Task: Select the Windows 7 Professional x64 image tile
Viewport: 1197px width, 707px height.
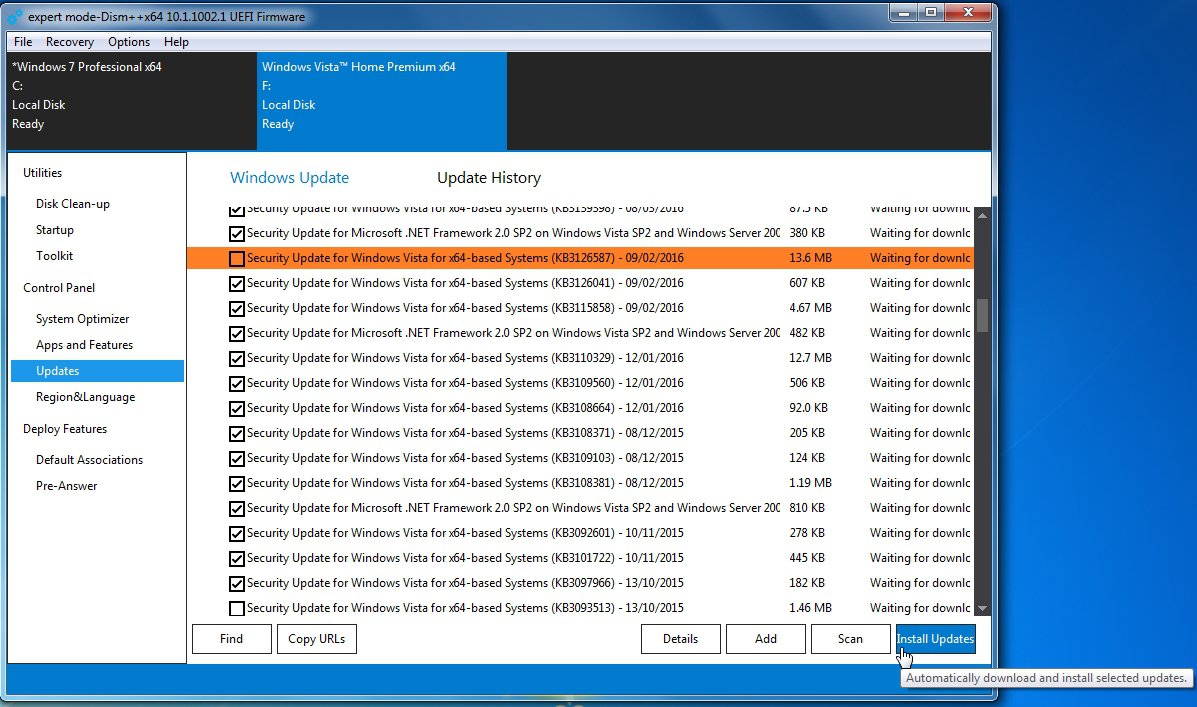Action: pyautogui.click(x=132, y=101)
